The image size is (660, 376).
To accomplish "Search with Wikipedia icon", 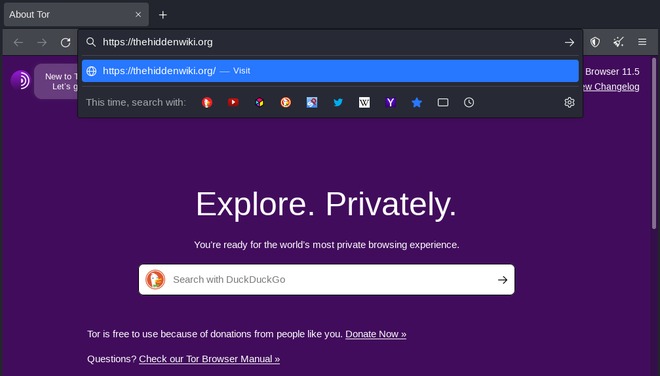I will pyautogui.click(x=365, y=102).
